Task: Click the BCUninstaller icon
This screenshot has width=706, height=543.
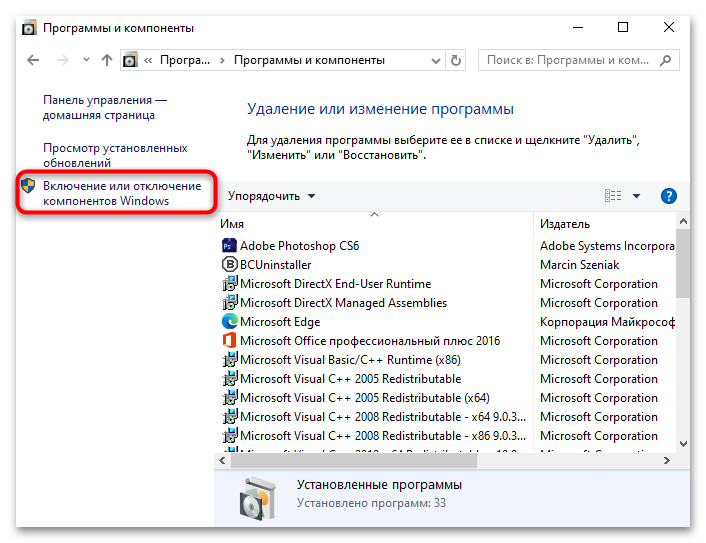Action: (x=230, y=264)
